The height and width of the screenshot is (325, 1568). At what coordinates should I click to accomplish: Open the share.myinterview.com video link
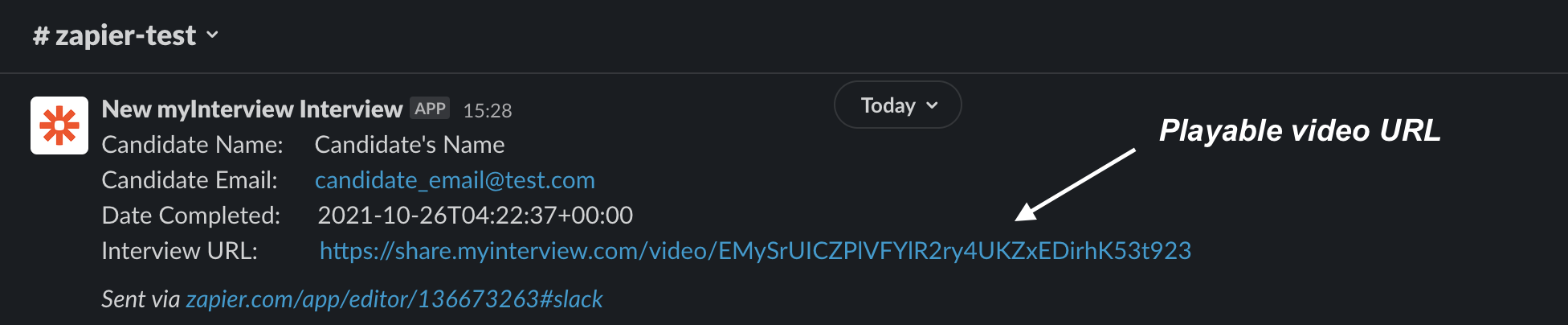click(755, 251)
